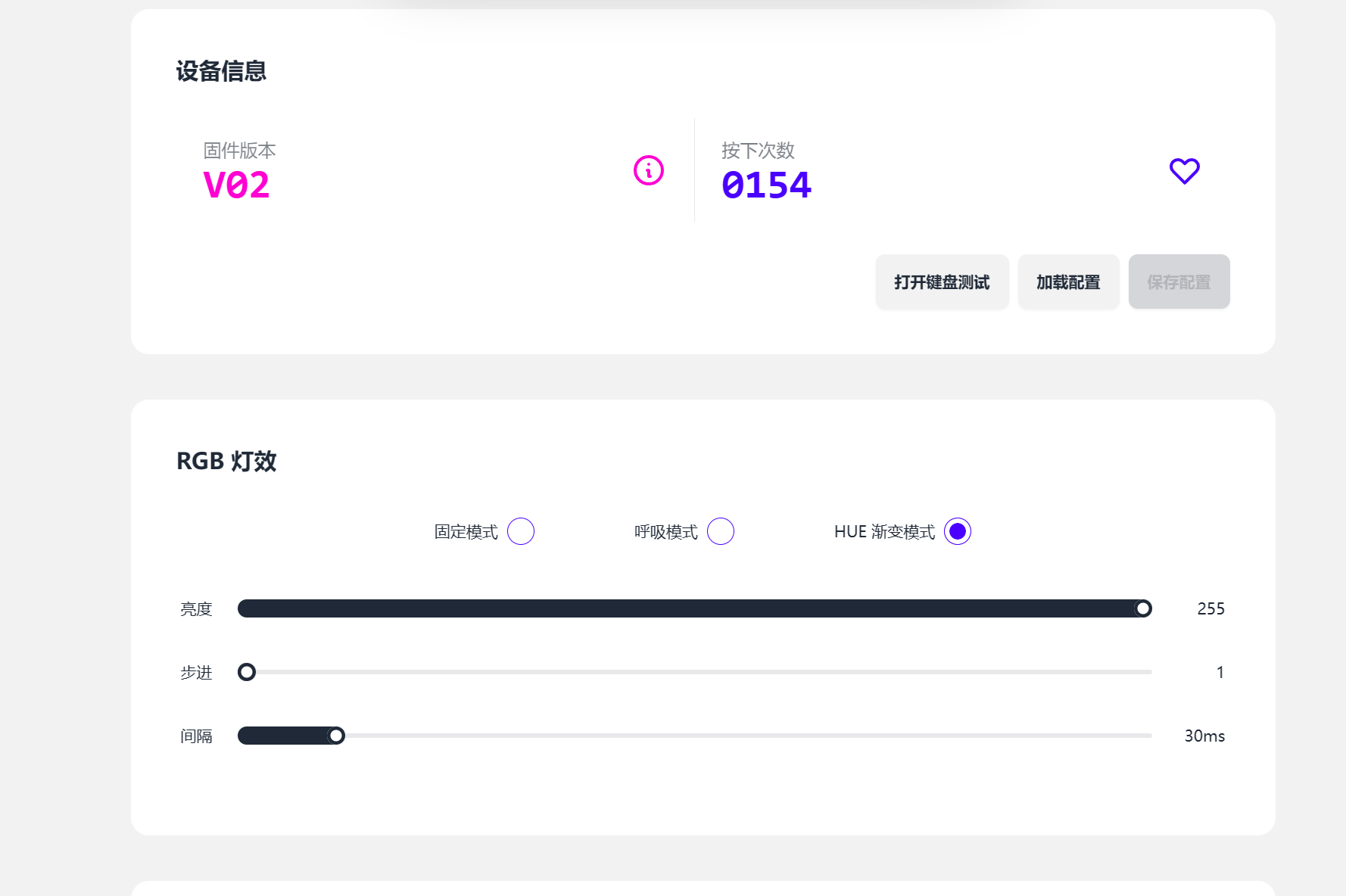The image size is (1346, 896).
Task: Click the purple heart icon
Action: tap(1185, 171)
